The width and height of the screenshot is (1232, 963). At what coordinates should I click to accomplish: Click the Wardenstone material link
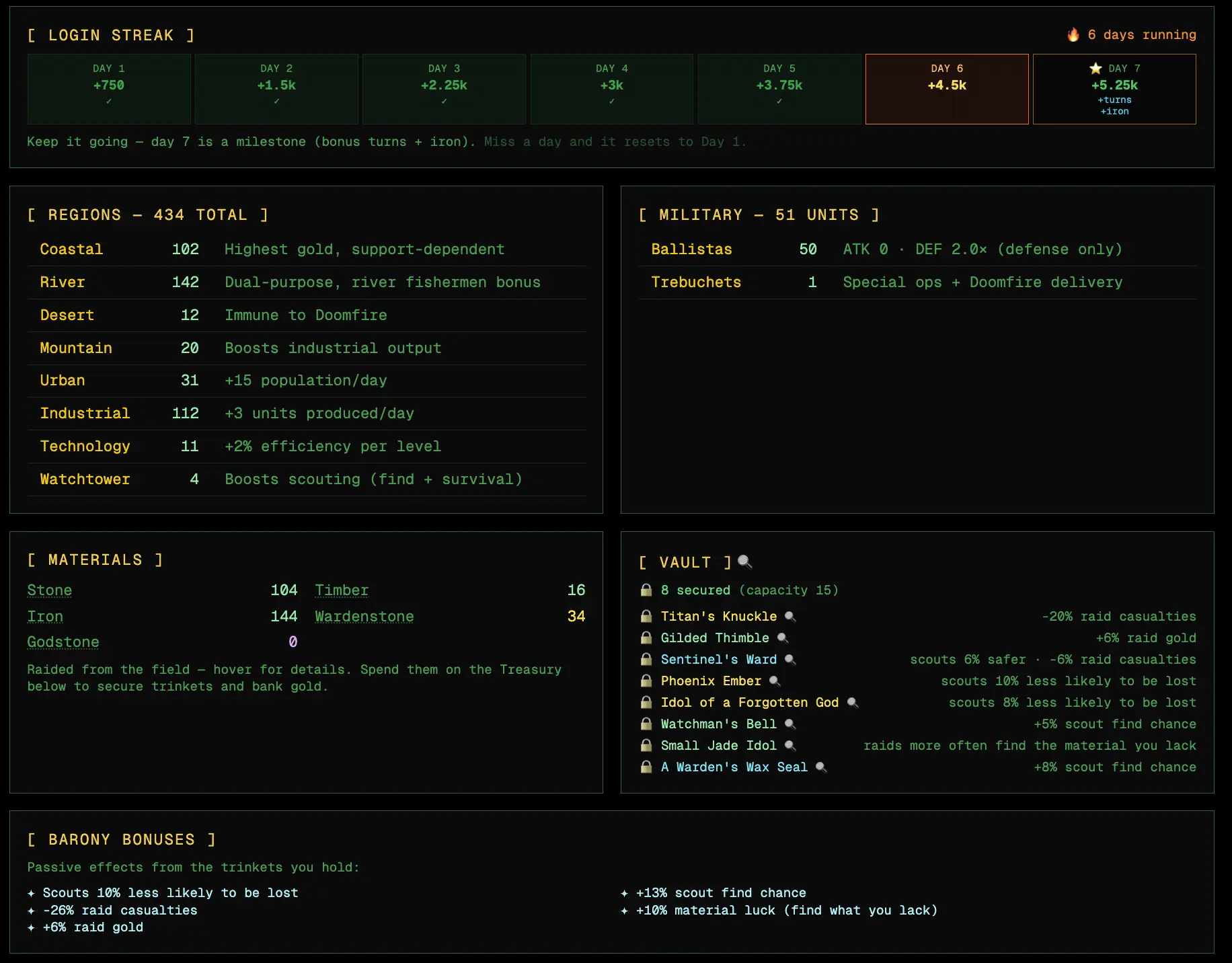coord(364,617)
